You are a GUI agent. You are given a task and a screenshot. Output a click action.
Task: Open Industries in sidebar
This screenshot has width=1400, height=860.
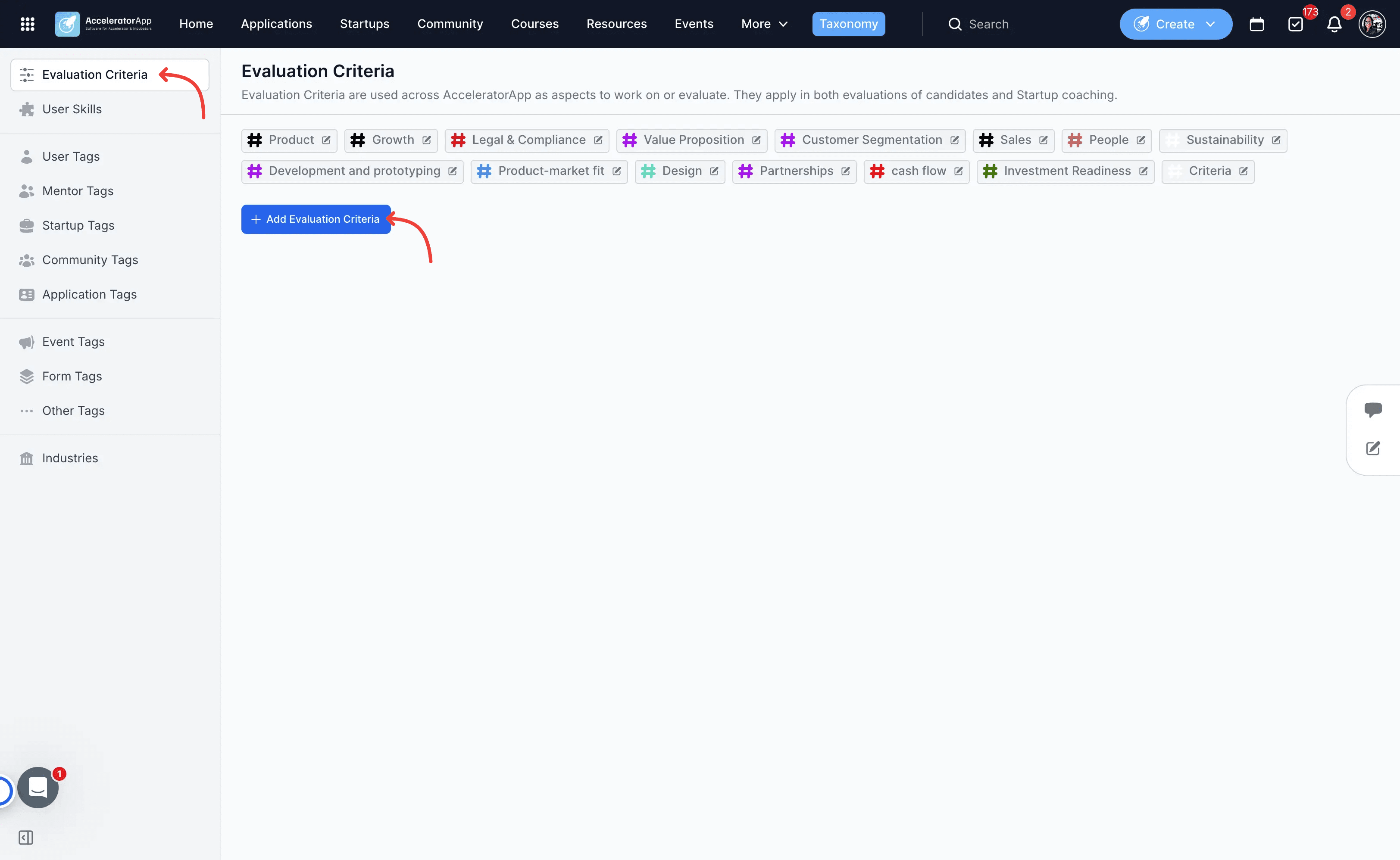point(110,458)
